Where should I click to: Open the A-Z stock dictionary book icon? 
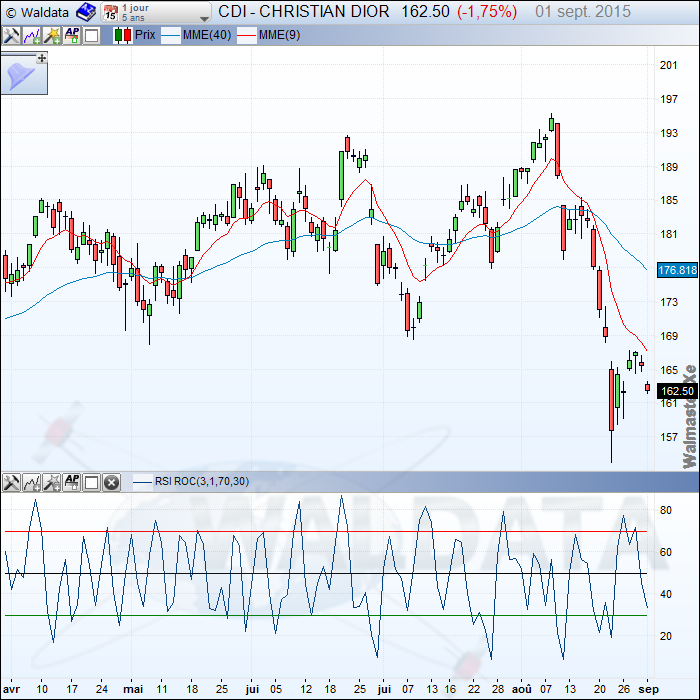[x=86, y=12]
